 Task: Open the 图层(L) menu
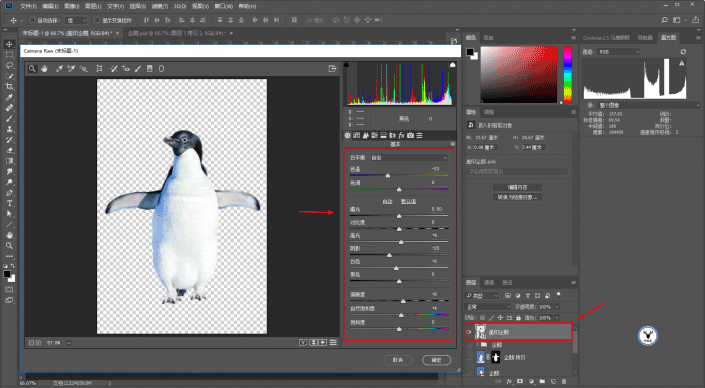93,6
